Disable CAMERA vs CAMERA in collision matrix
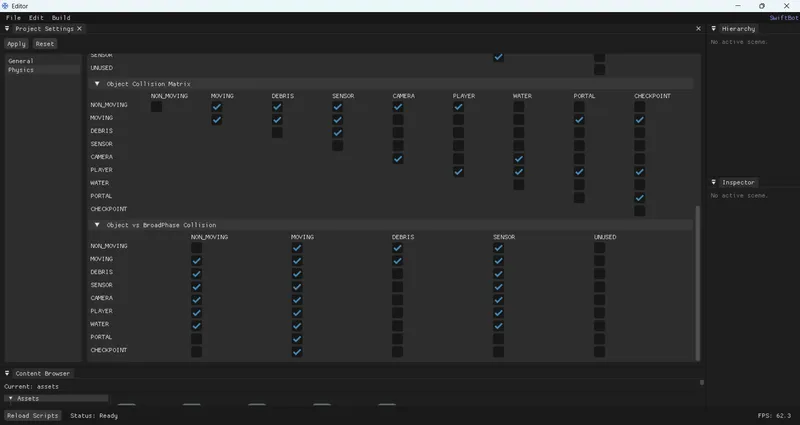Image resolution: width=800 pixels, height=425 pixels. [398, 159]
